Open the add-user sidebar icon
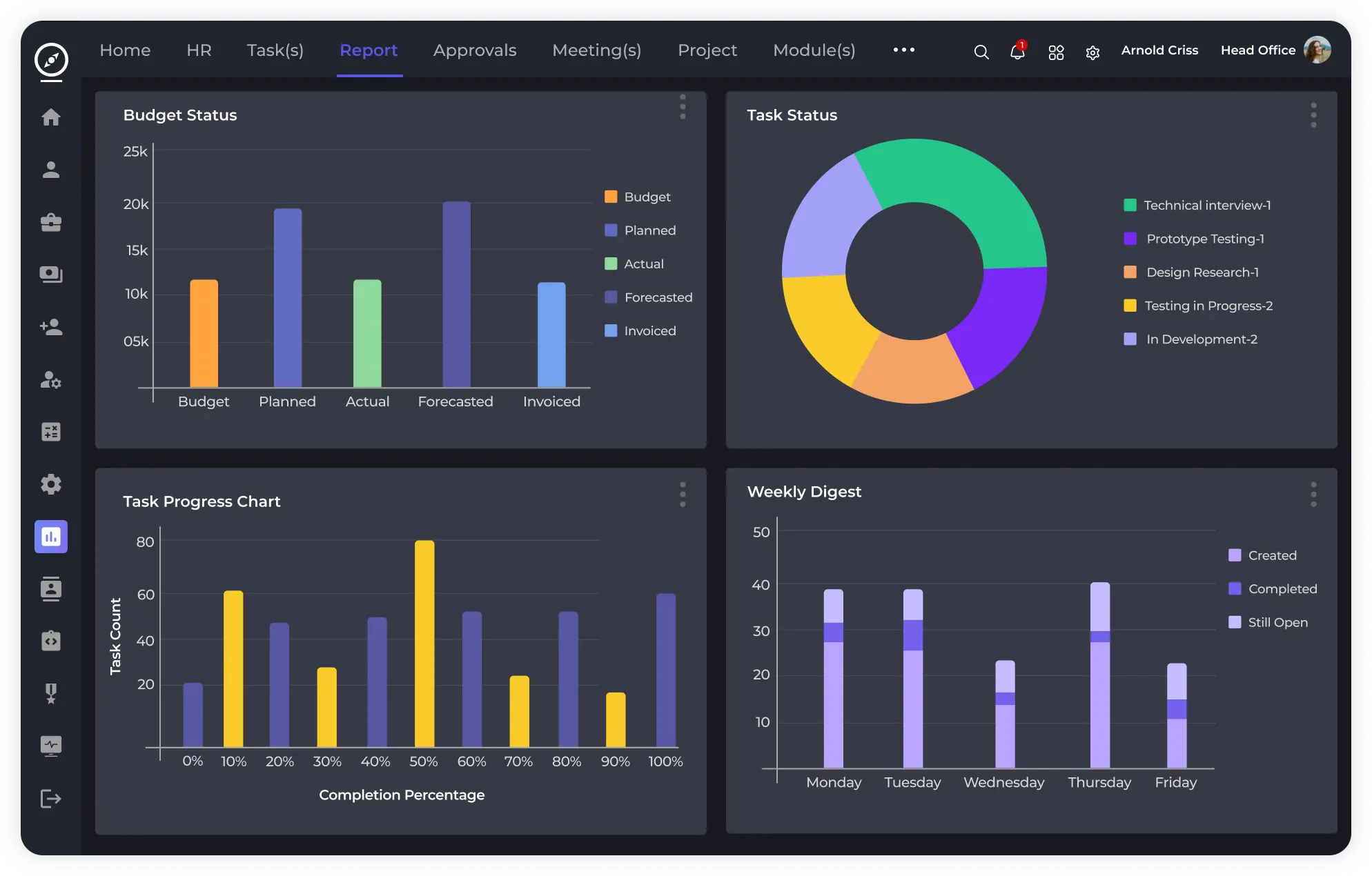This screenshot has height=876, width=1372. [51, 327]
